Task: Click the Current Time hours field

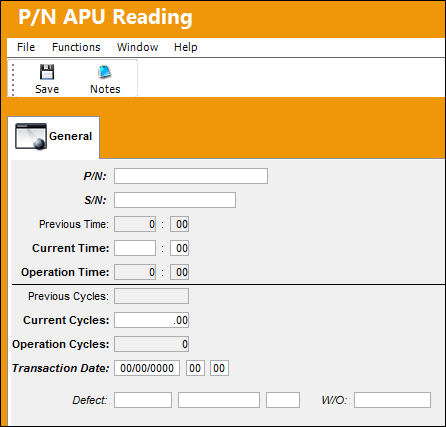Action: coord(135,248)
